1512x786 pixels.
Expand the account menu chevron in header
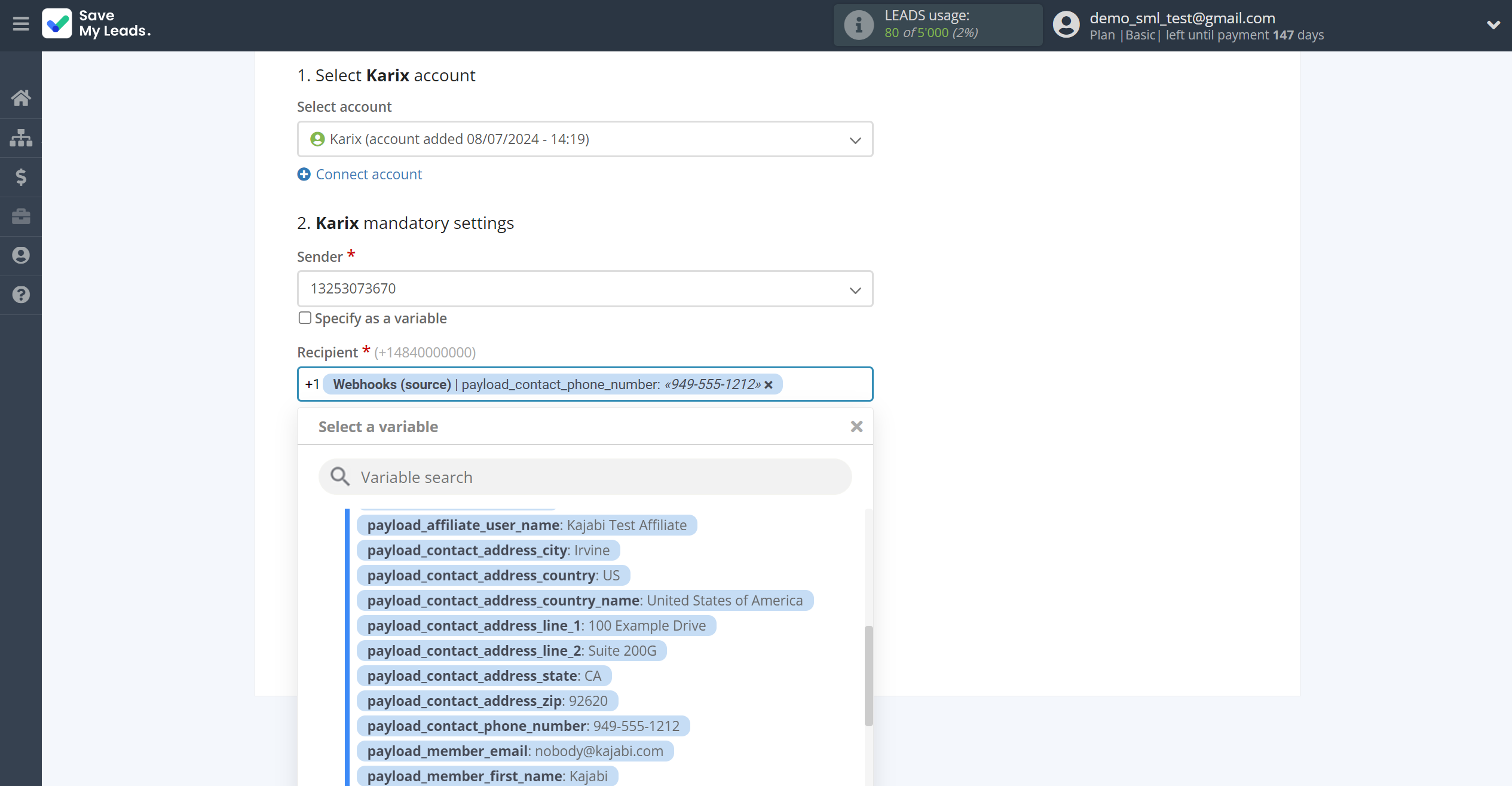click(1493, 25)
